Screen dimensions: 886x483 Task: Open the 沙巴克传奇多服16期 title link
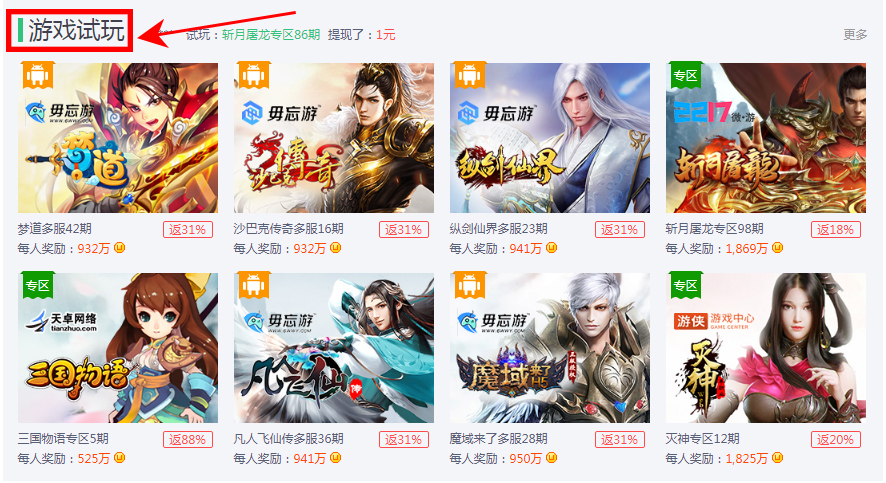coord(288,229)
